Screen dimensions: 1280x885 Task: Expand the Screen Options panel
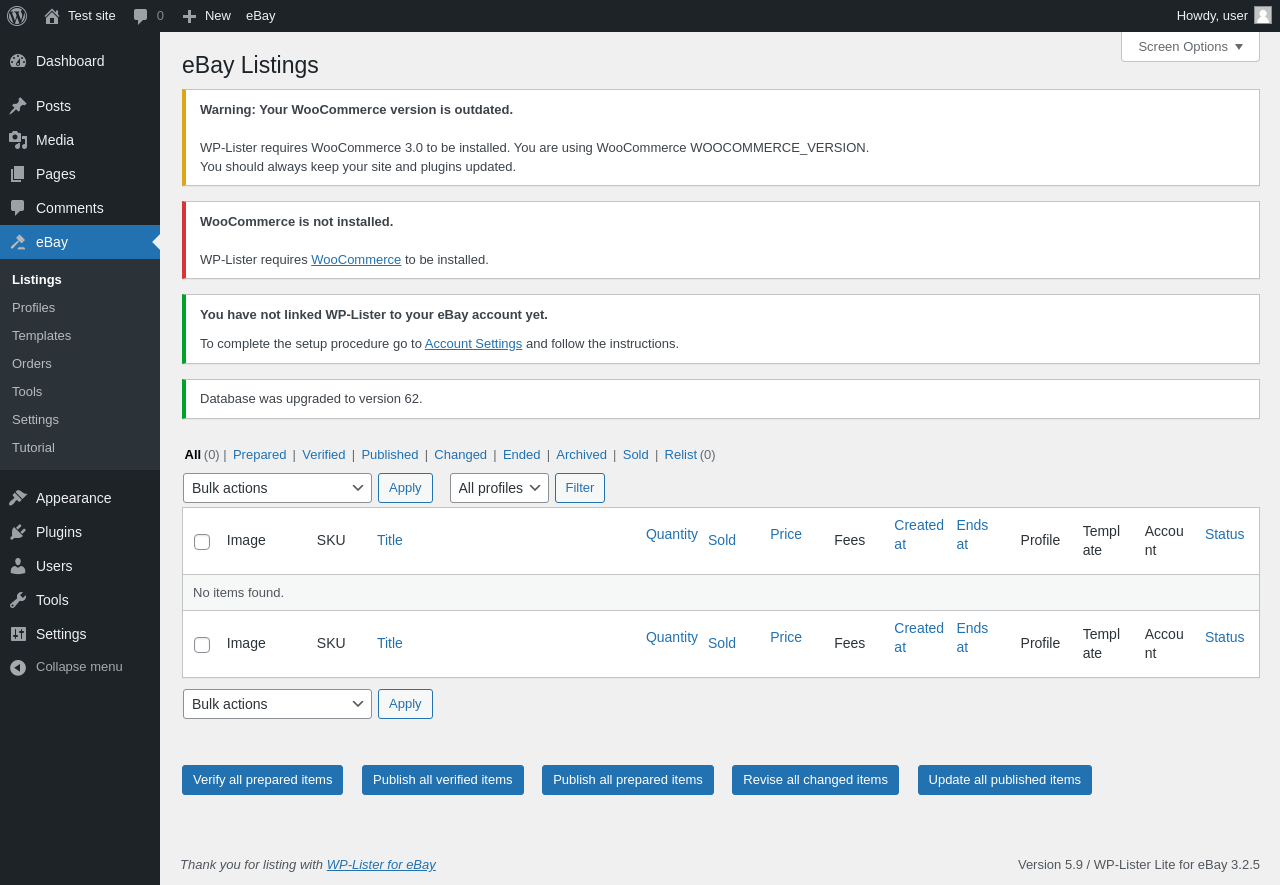[1190, 46]
